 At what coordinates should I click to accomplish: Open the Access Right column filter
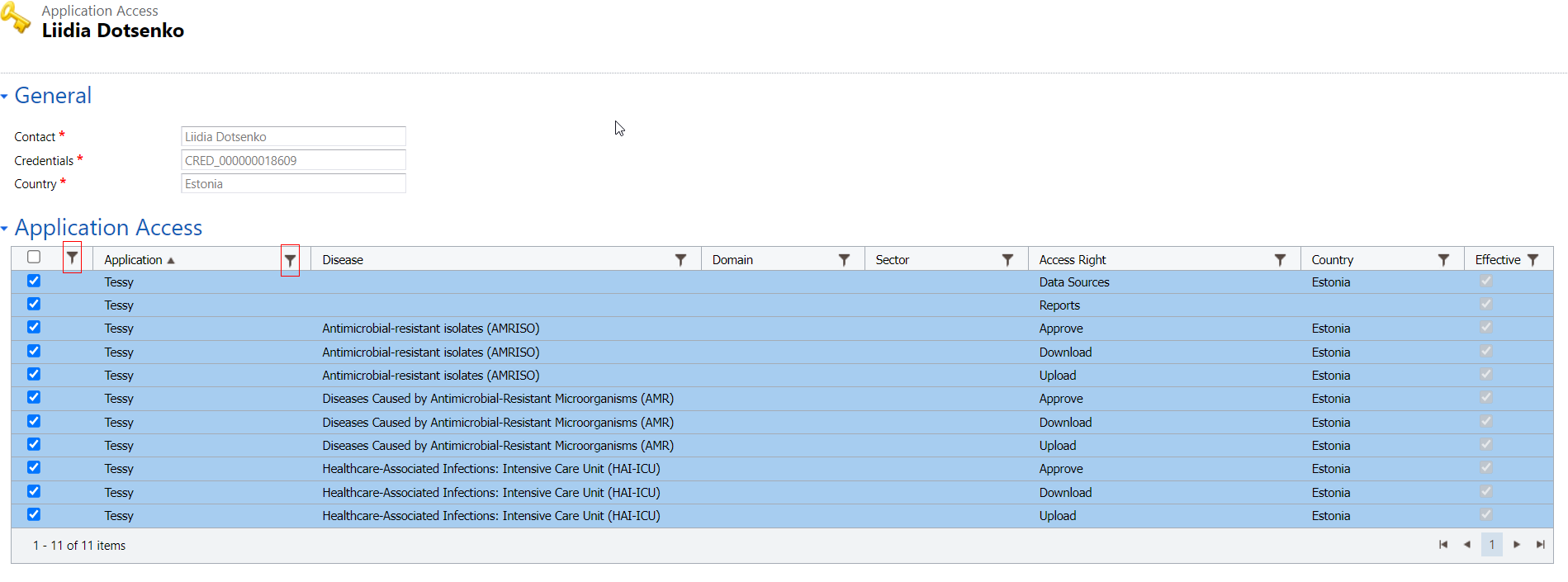pos(1280,260)
